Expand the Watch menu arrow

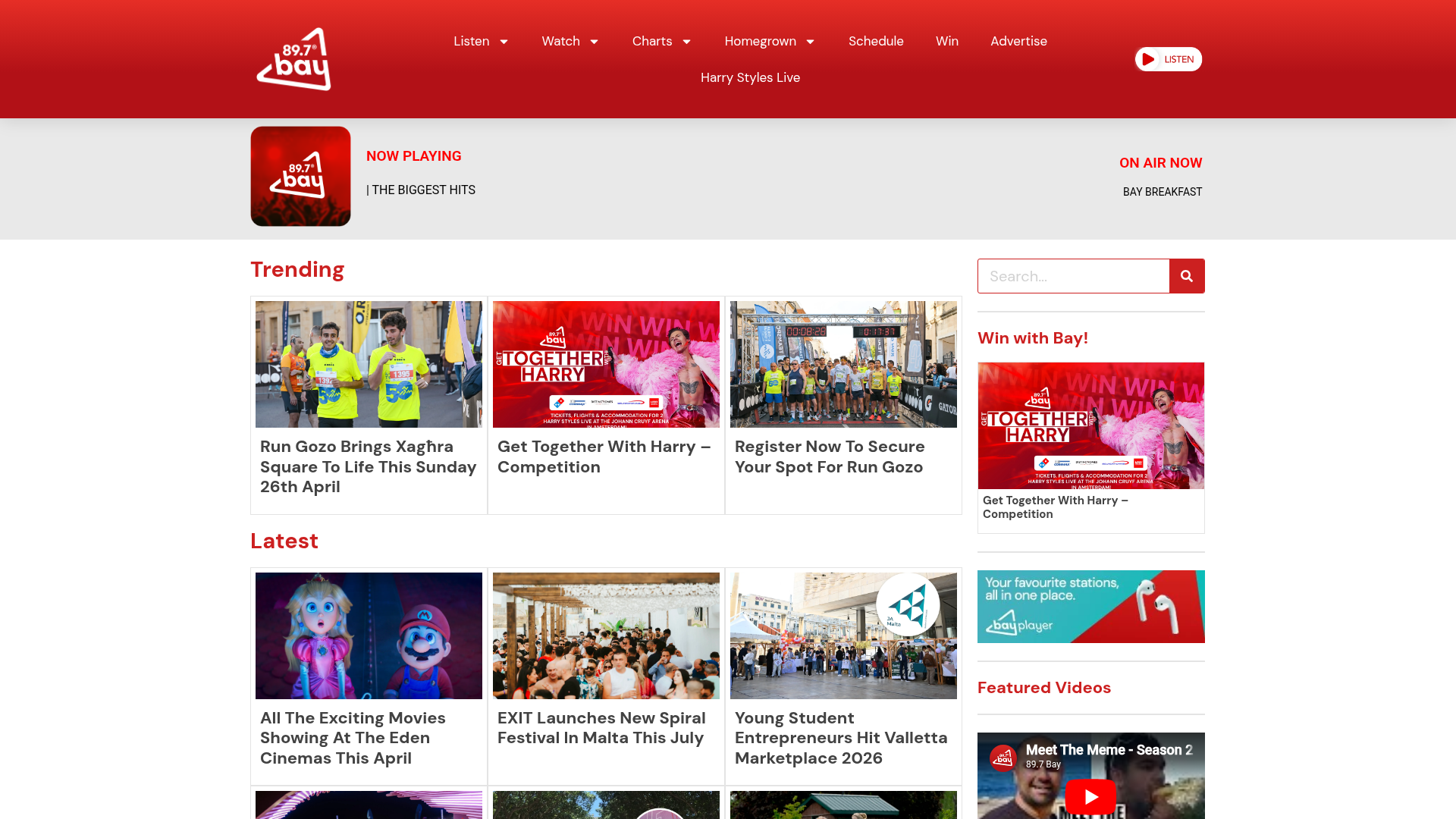pyautogui.click(x=594, y=42)
